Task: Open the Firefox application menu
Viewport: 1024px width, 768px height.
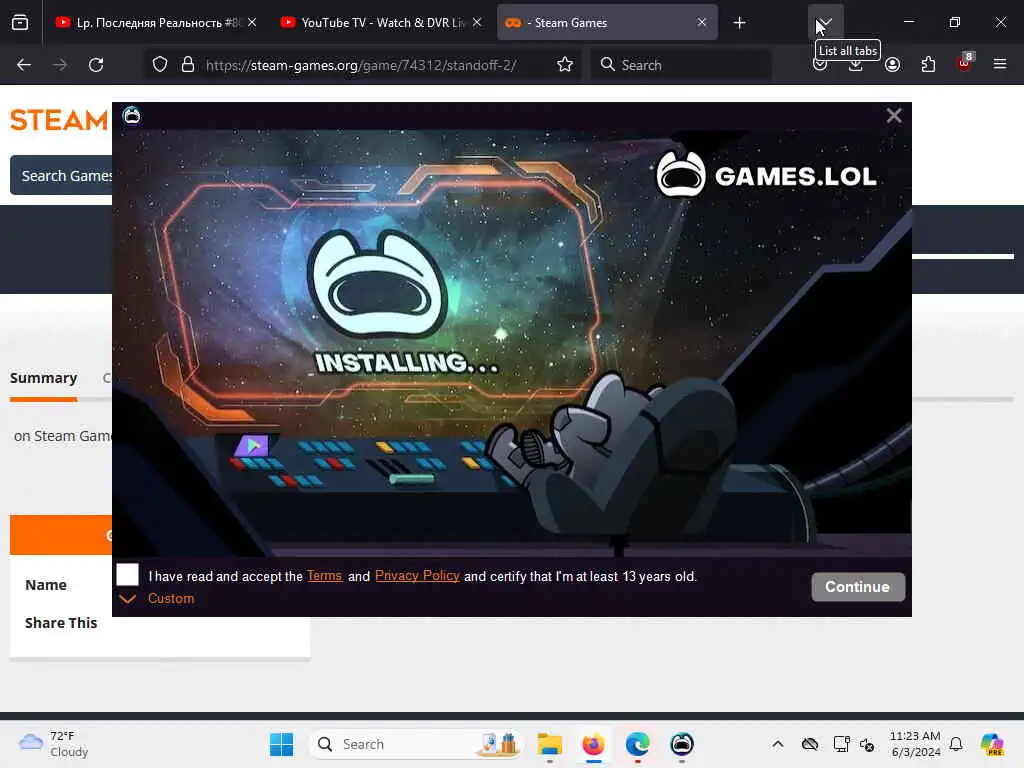Action: pos(1000,64)
